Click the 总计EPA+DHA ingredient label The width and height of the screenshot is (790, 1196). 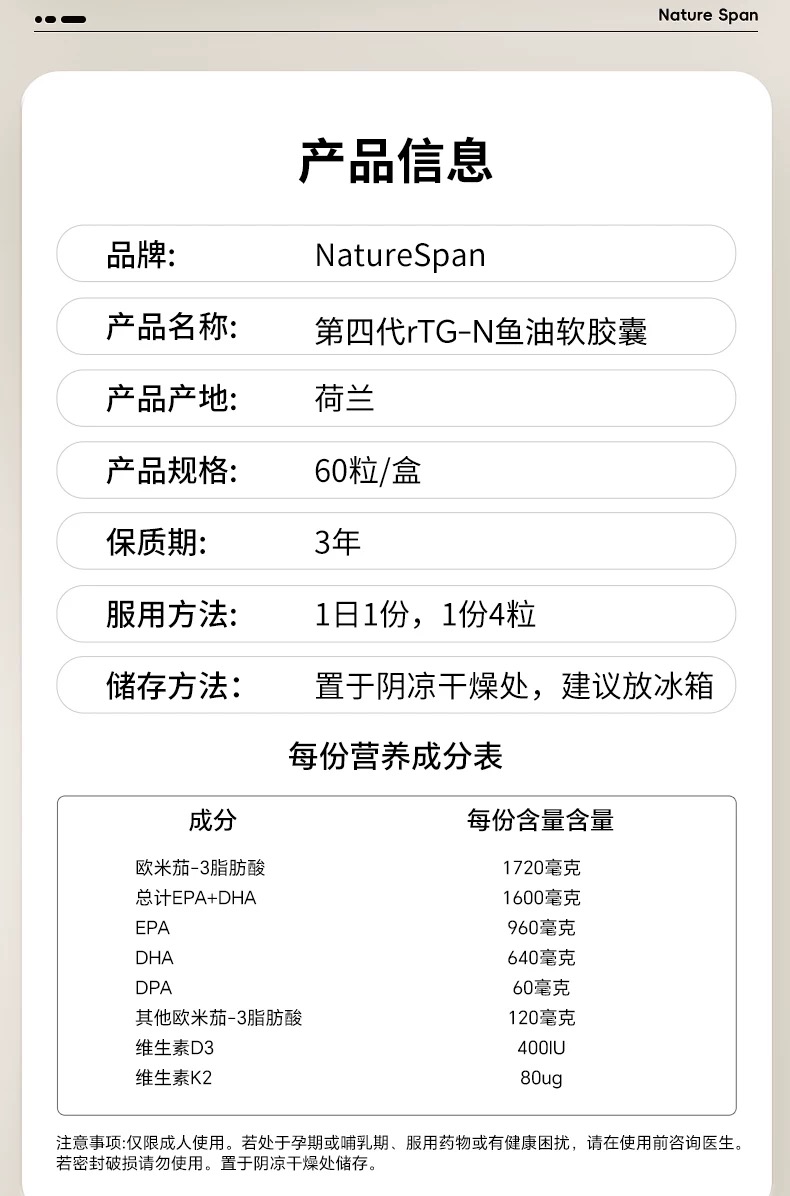[196, 898]
